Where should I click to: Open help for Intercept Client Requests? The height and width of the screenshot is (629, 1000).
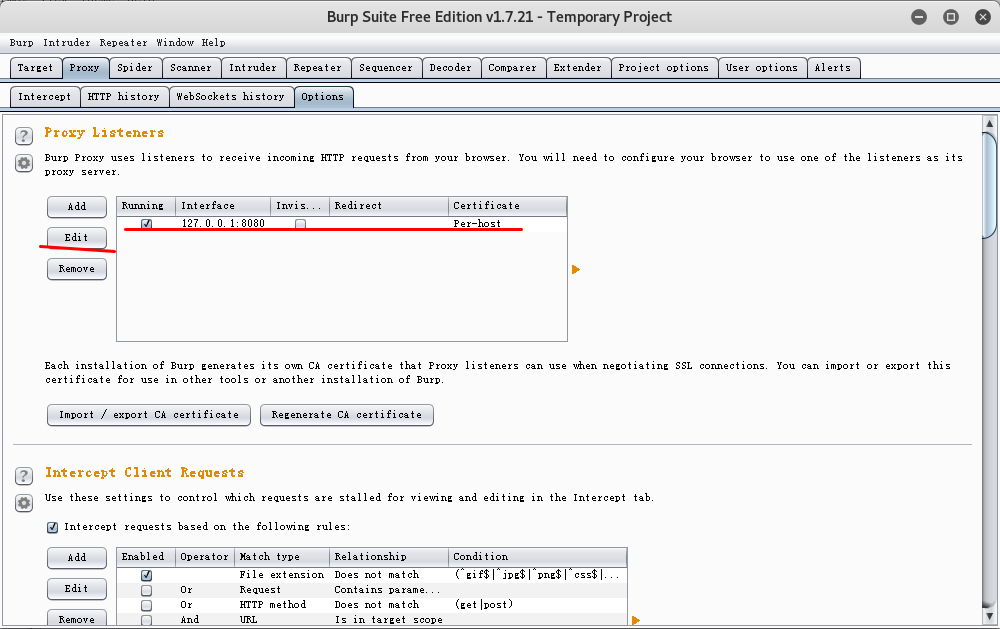(x=24, y=476)
